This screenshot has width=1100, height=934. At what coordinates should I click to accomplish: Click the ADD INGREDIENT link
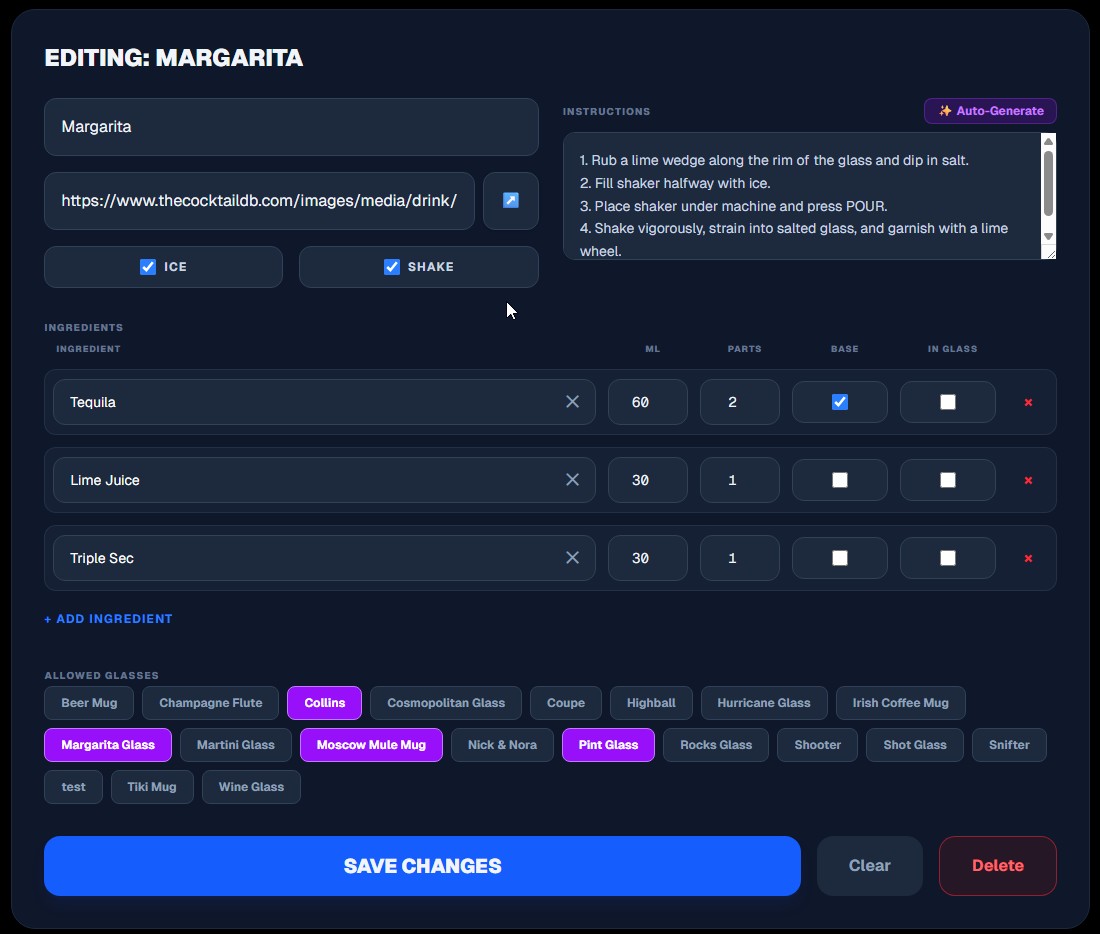click(x=108, y=618)
